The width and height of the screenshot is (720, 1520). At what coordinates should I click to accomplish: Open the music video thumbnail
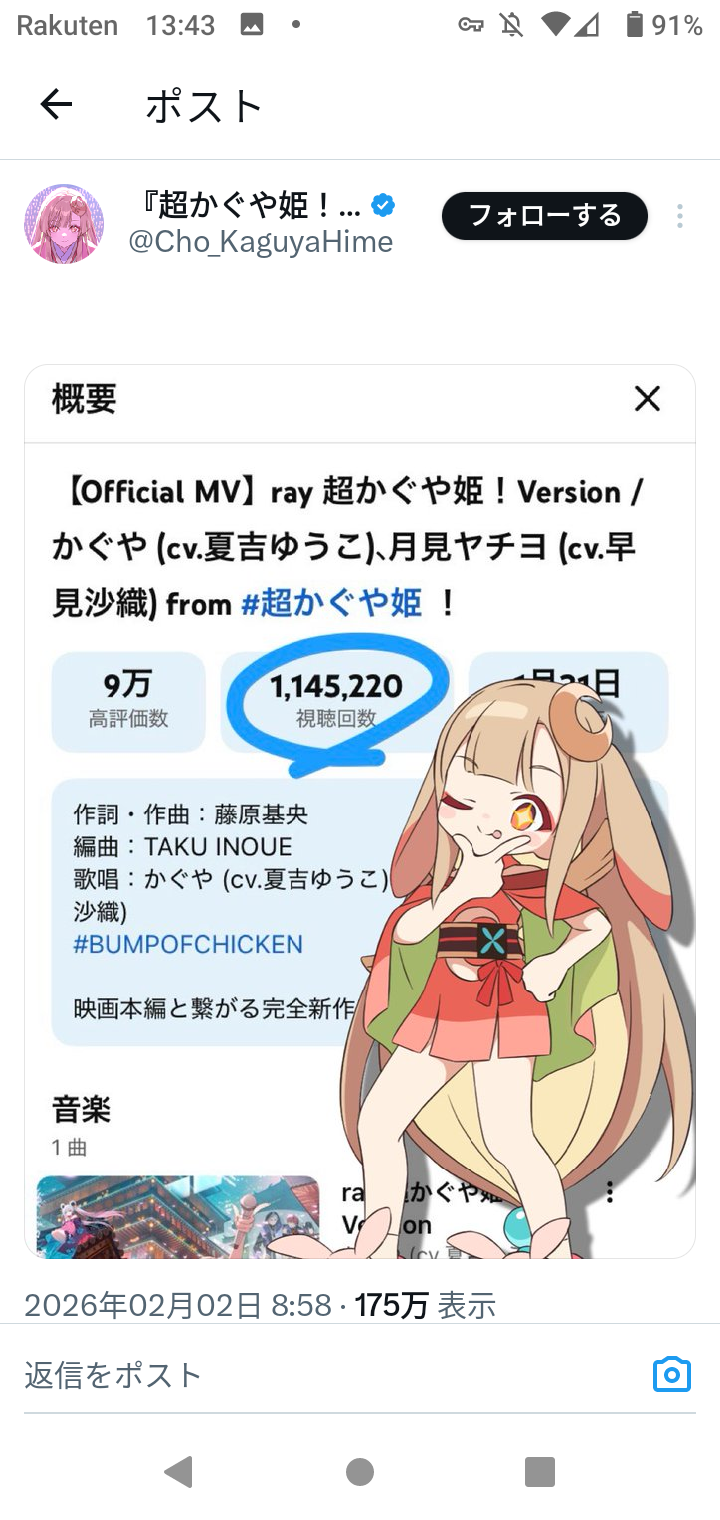coord(178,1216)
